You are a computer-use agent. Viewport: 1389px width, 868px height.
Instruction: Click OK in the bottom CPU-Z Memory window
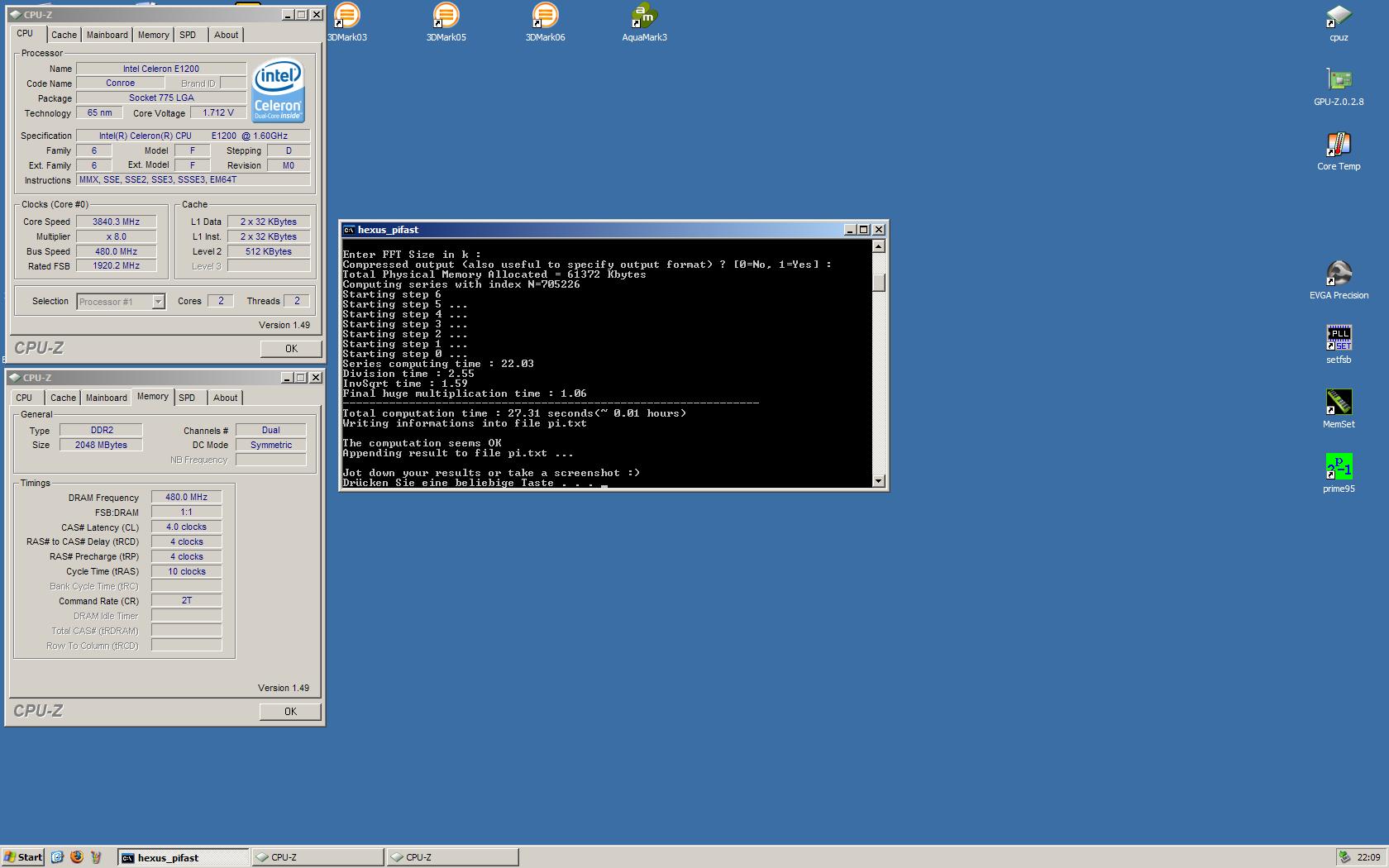pos(290,712)
